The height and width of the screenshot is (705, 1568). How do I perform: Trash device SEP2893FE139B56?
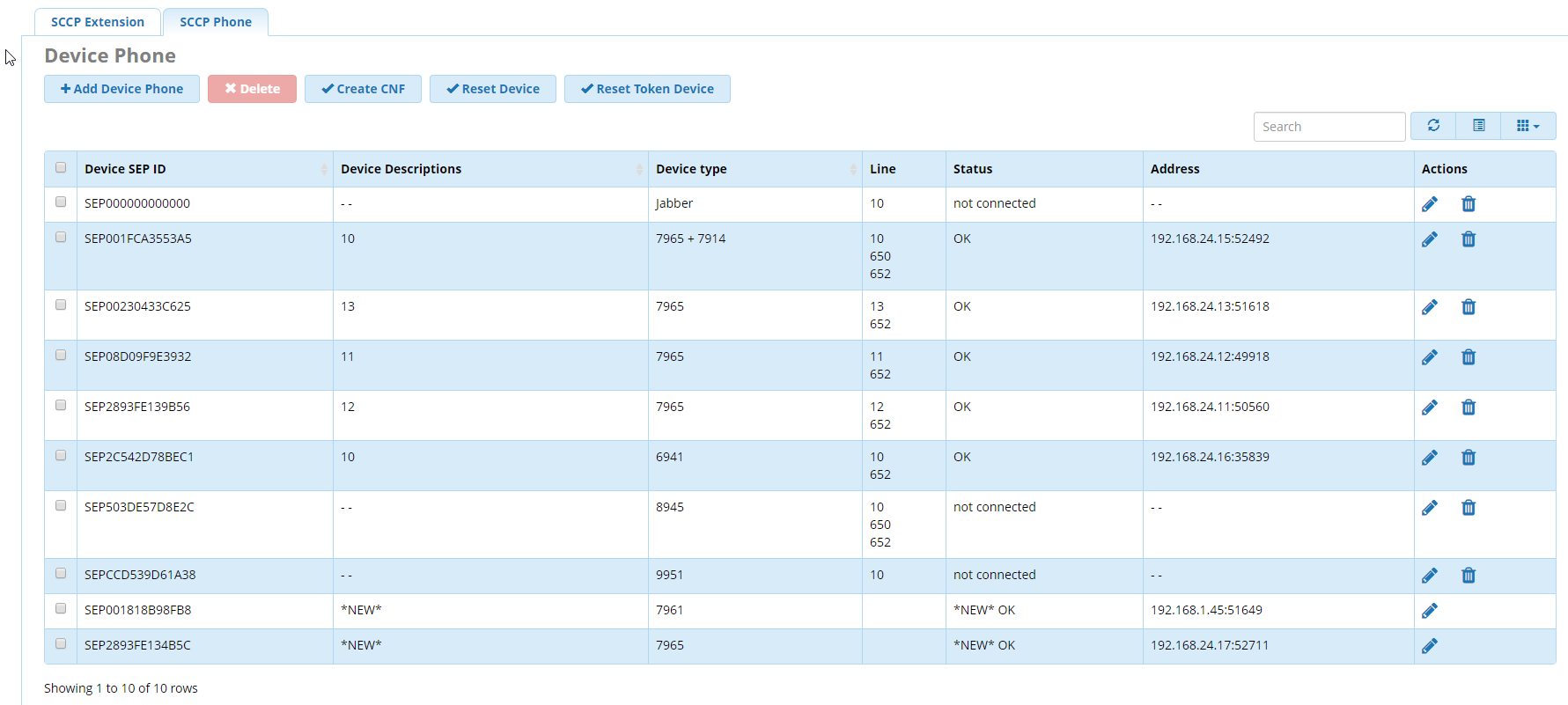(x=1469, y=408)
